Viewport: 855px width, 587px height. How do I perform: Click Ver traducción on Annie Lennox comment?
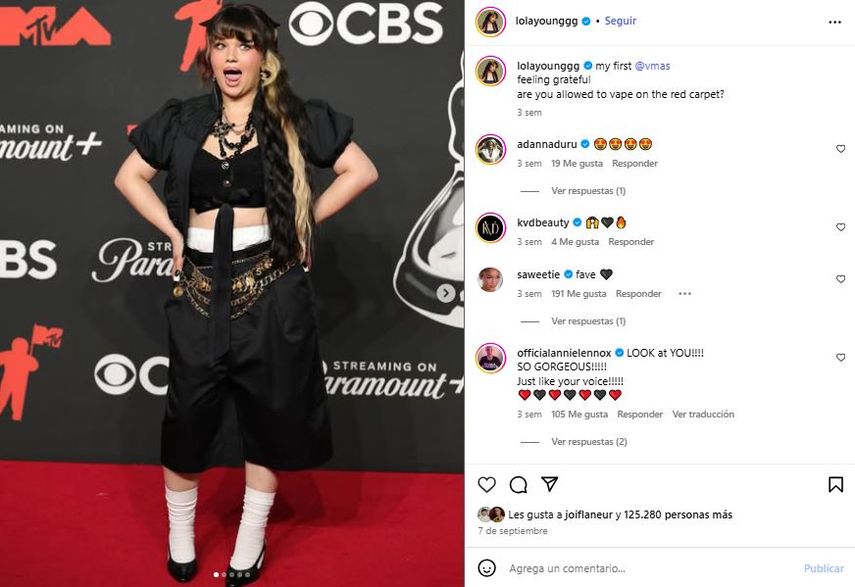[x=703, y=414]
